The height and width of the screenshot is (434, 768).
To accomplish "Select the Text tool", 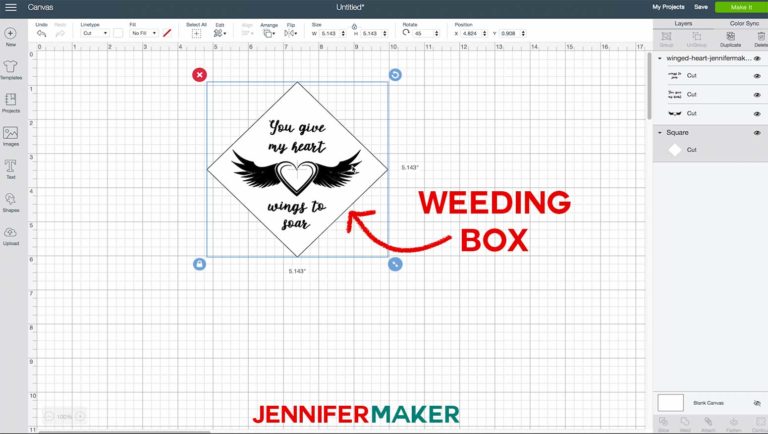I will pos(10,169).
